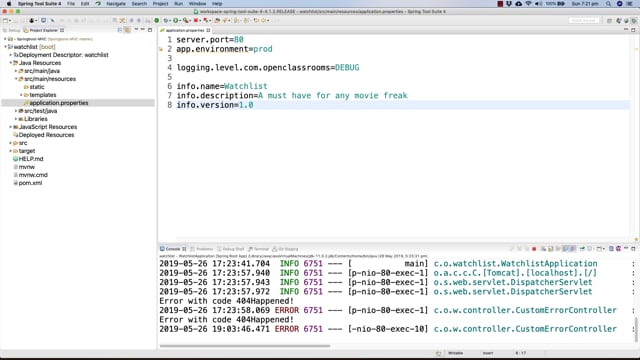The width and height of the screenshot is (640, 360).
Task: Collapse the watchlist project node
Action: (5, 47)
